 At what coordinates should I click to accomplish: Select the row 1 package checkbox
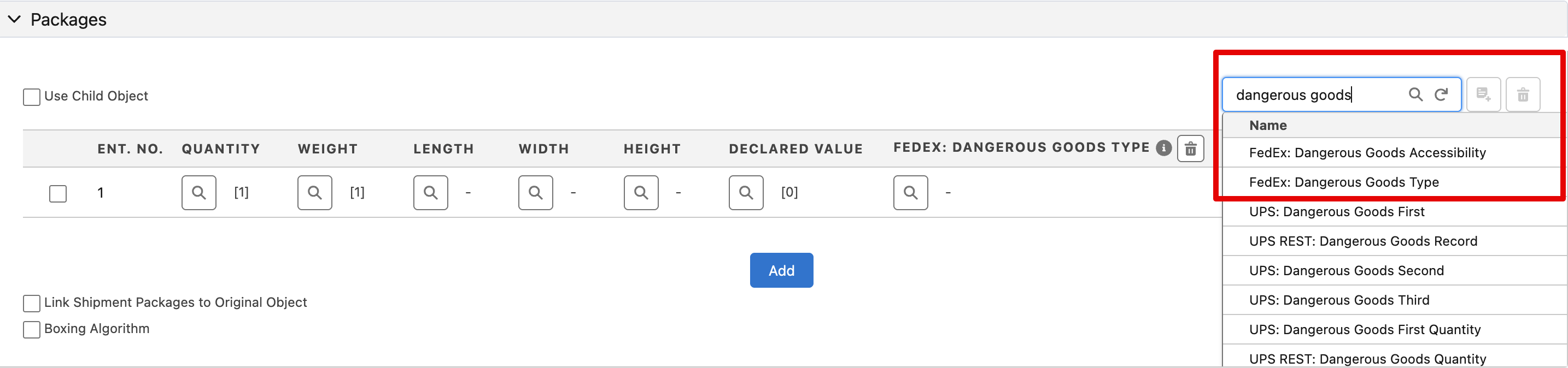click(x=58, y=193)
